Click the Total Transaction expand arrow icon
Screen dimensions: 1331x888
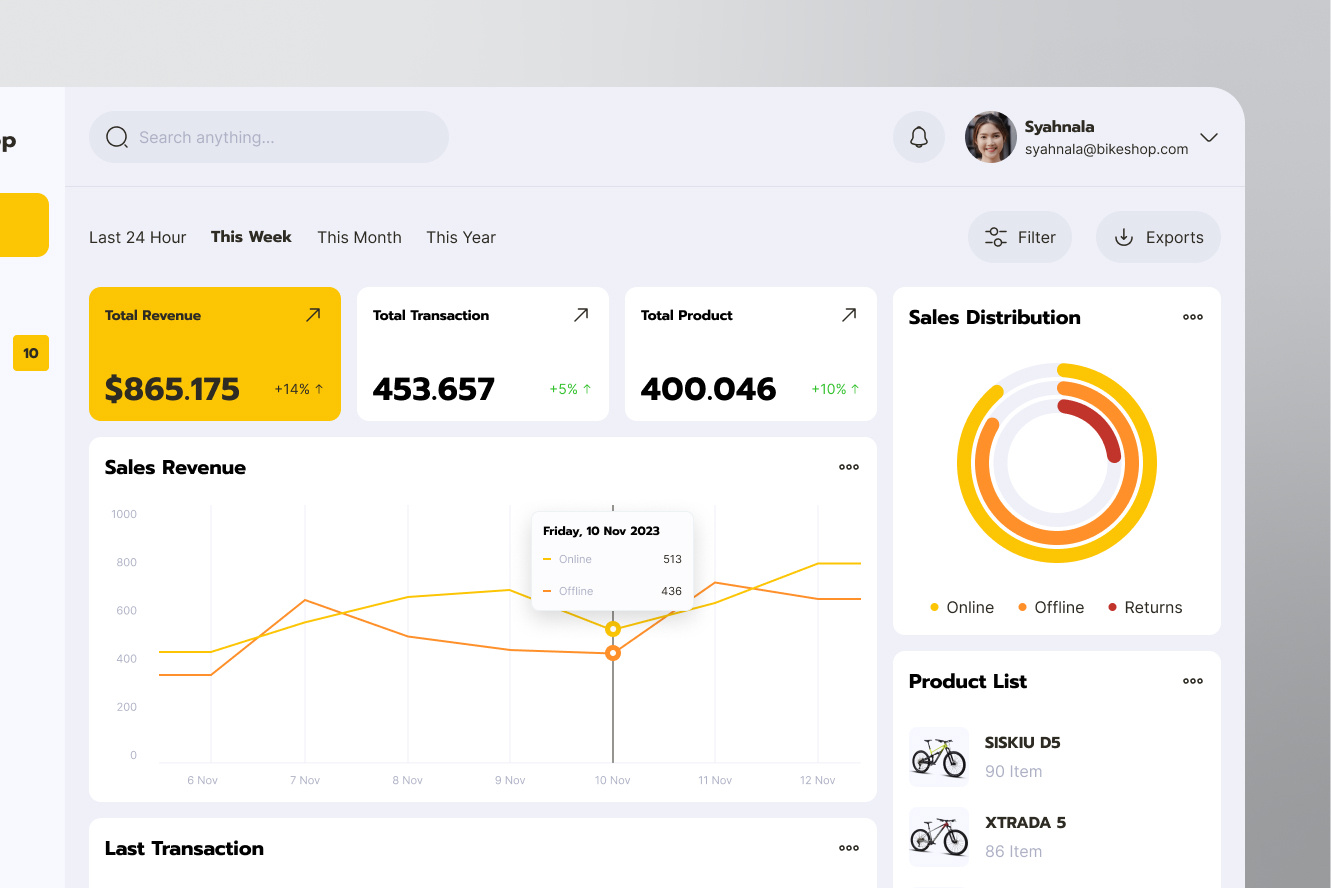click(581, 314)
